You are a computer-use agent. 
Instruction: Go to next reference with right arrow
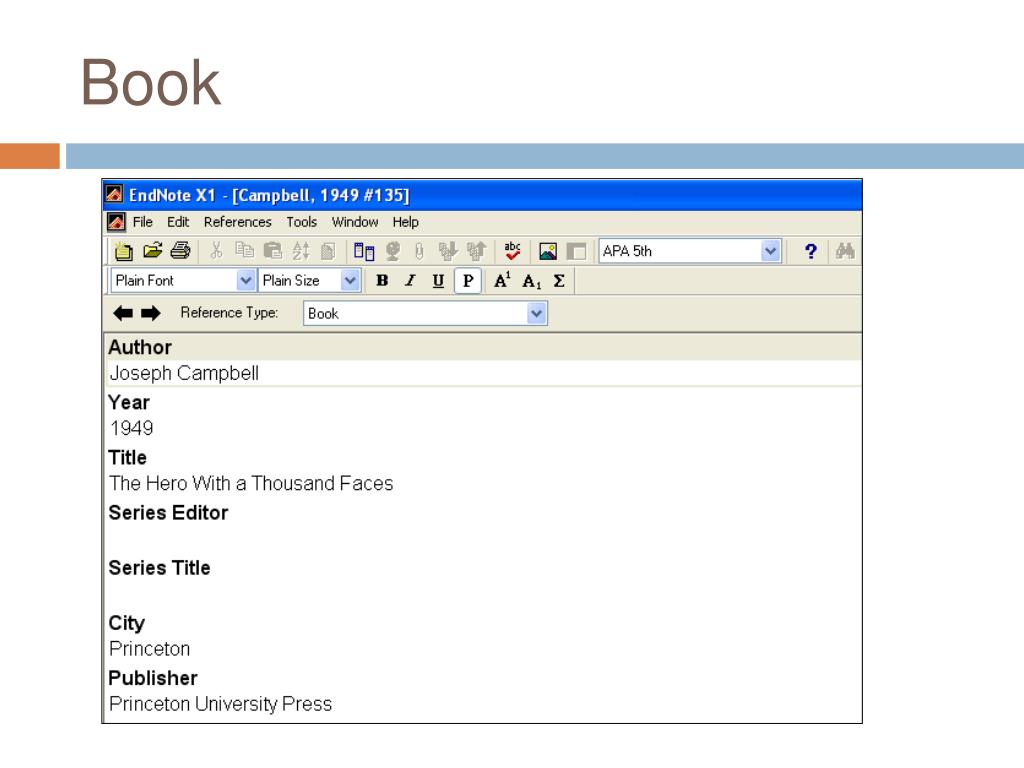pyautogui.click(x=151, y=313)
